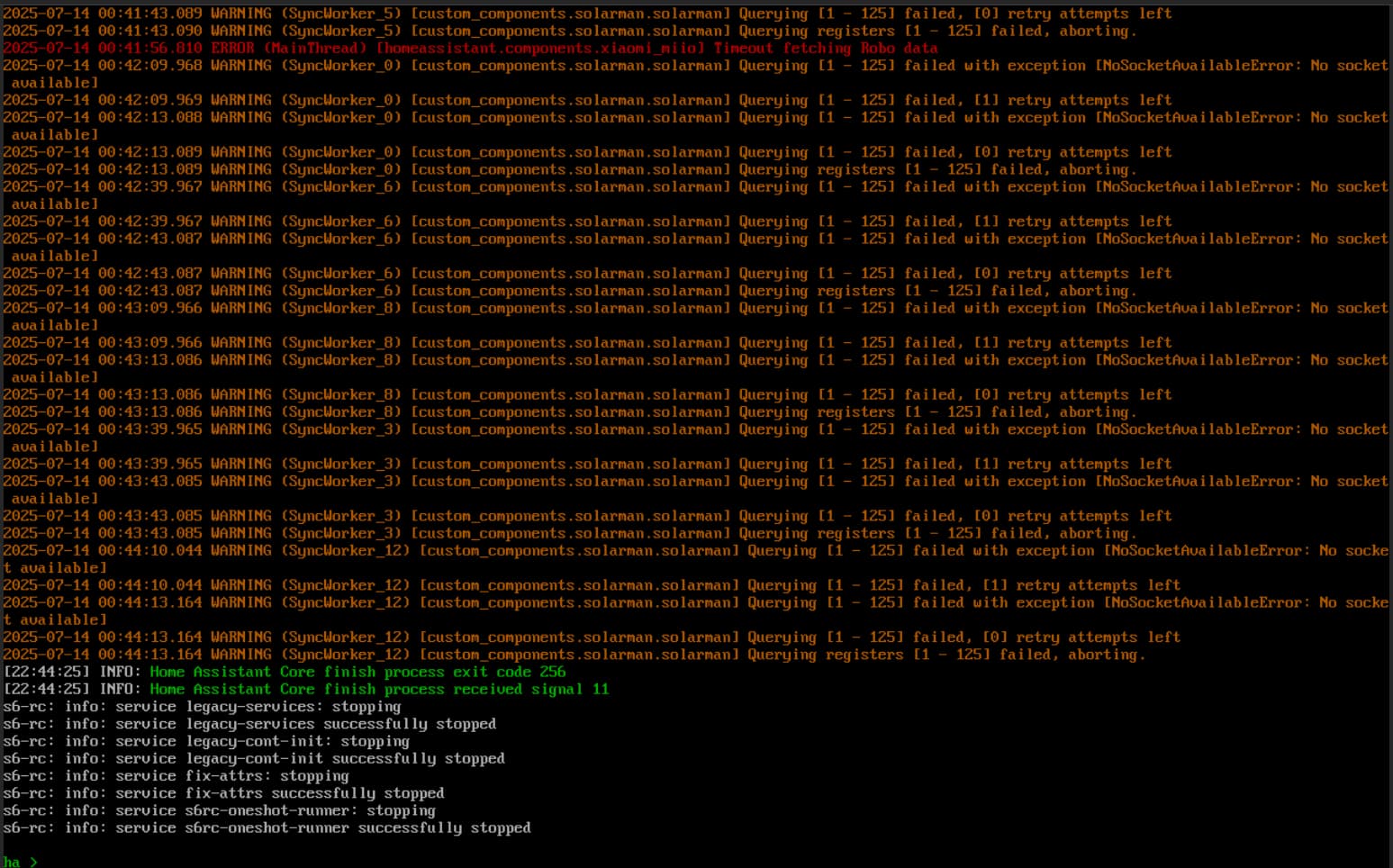Image resolution: width=1393 pixels, height=868 pixels.
Task: Click the 00:41:43.090 SyncWorker_5 aborting line
Action: point(570,31)
